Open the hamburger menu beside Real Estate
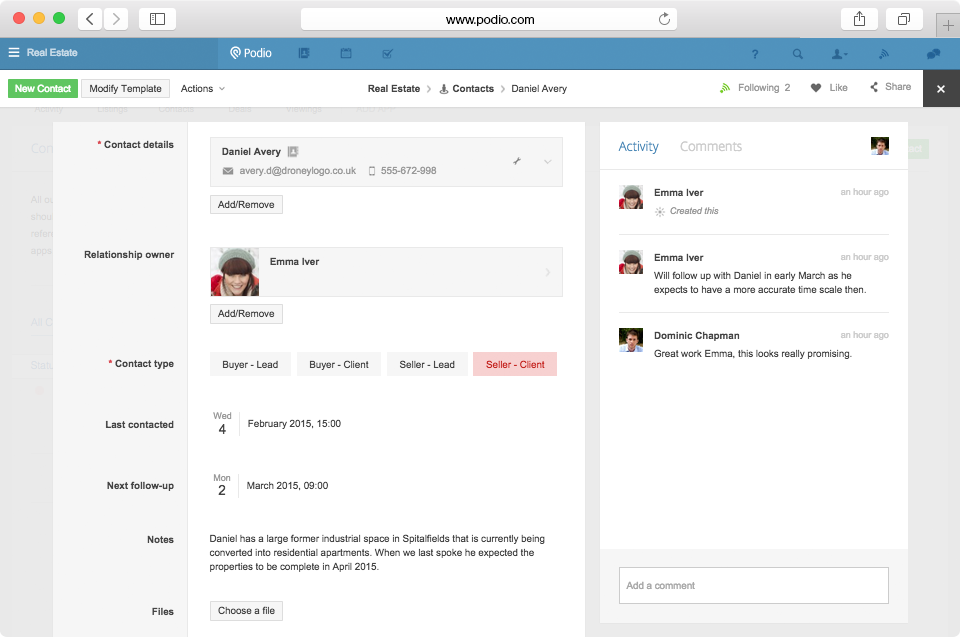Screen dimensions: 960x637 tap(14, 53)
